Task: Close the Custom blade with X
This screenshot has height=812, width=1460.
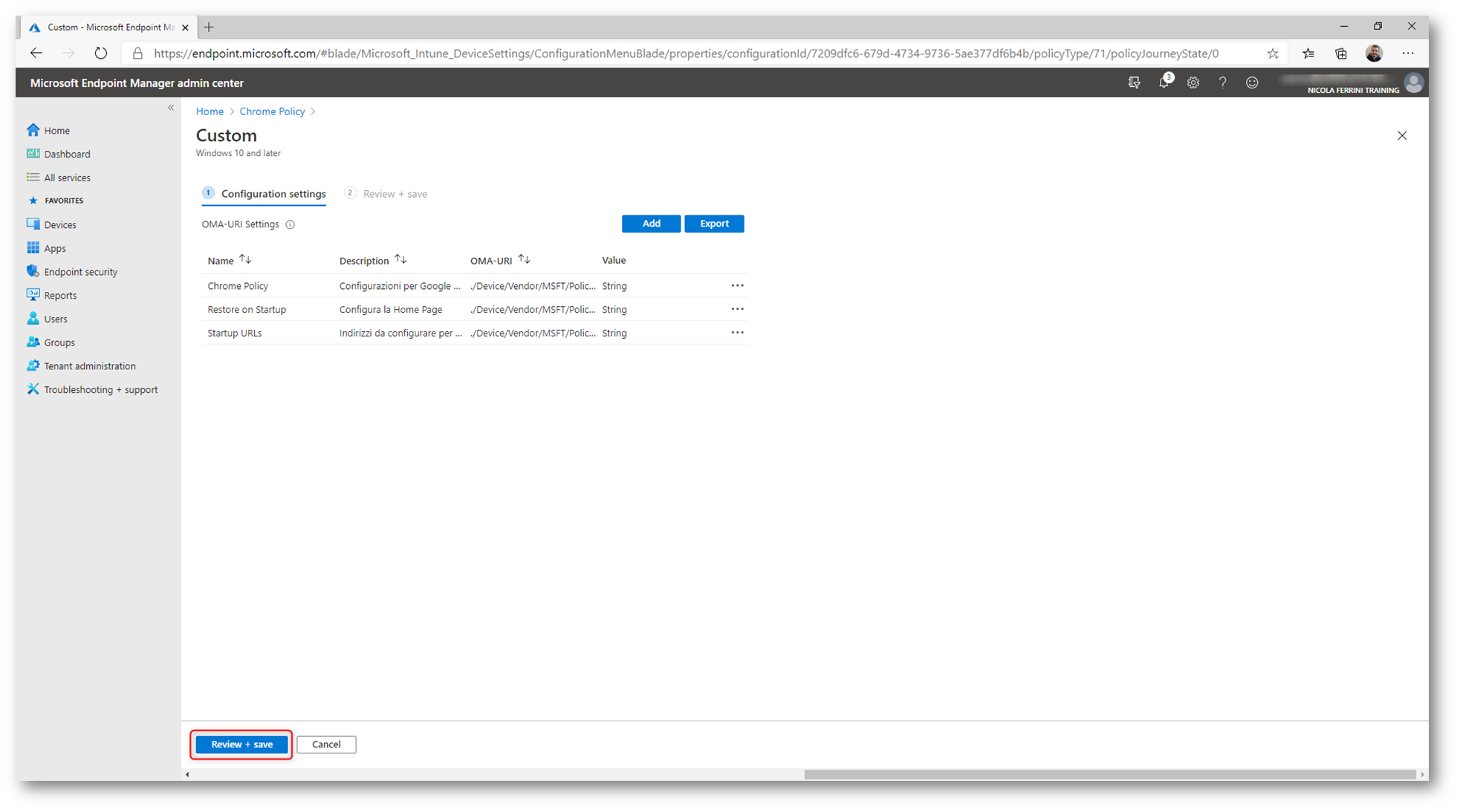Action: coord(1402,135)
